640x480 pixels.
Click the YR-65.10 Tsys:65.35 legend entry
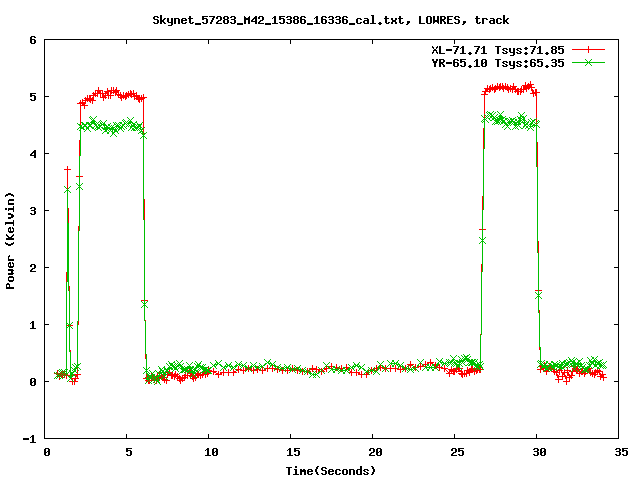[498, 63]
